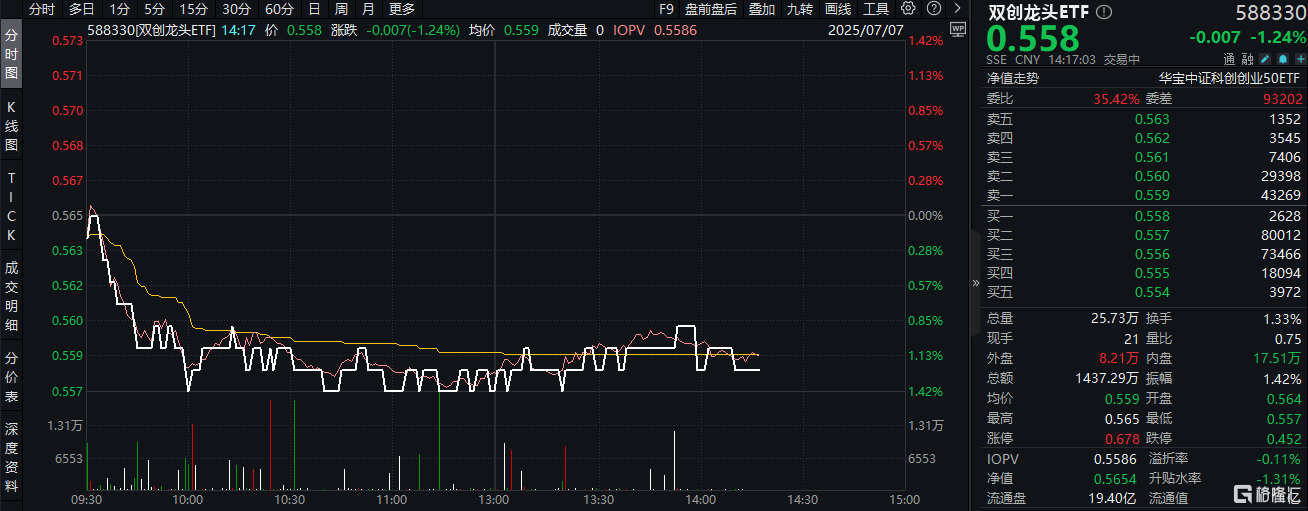Click 委差 value 93202
Image resolution: width=1308 pixels, height=511 pixels.
click(x=1283, y=98)
